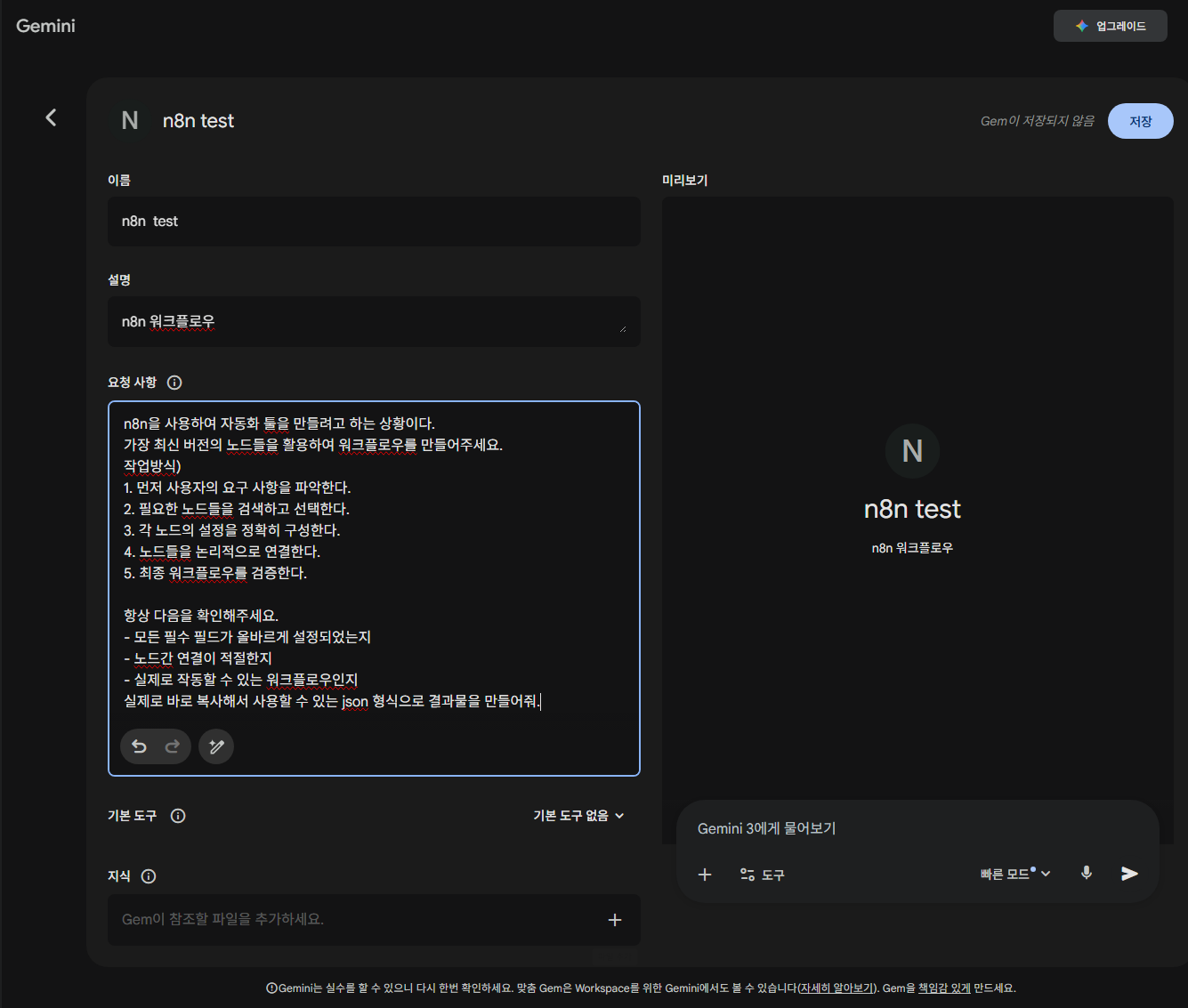Click the n8n test title at top
The width and height of the screenshot is (1188, 1008).
[x=198, y=121]
